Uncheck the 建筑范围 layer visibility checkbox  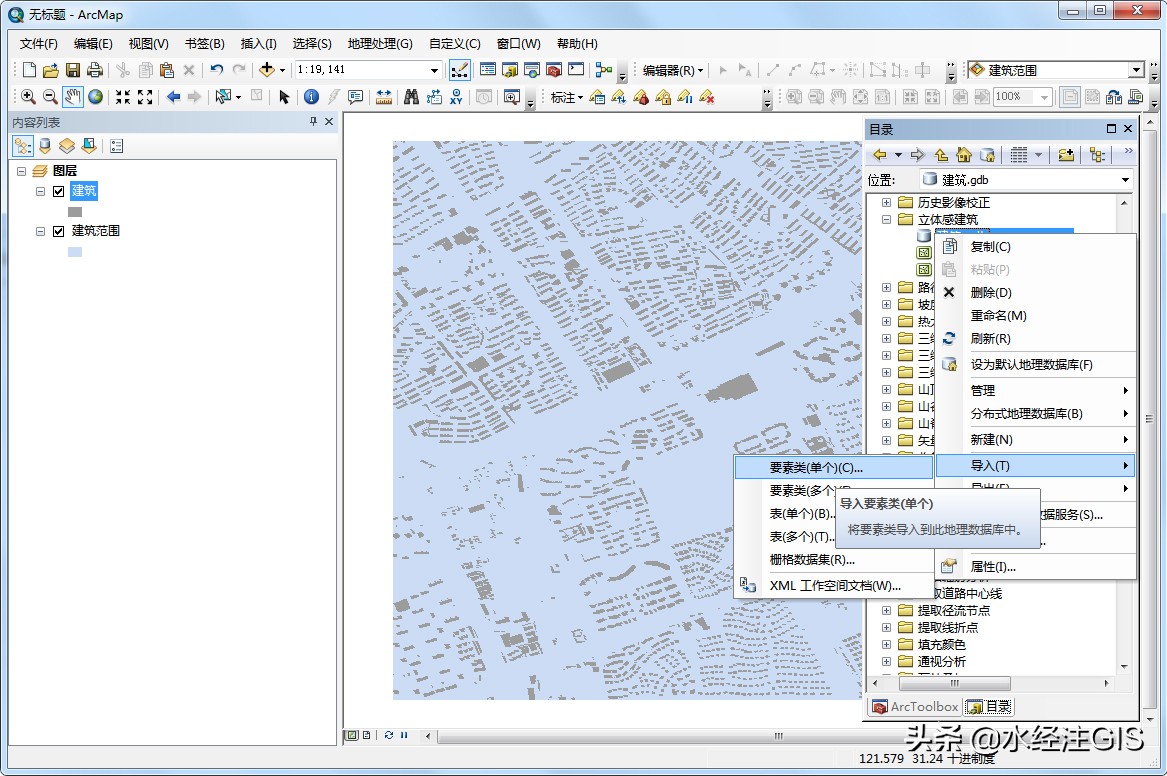(59, 231)
